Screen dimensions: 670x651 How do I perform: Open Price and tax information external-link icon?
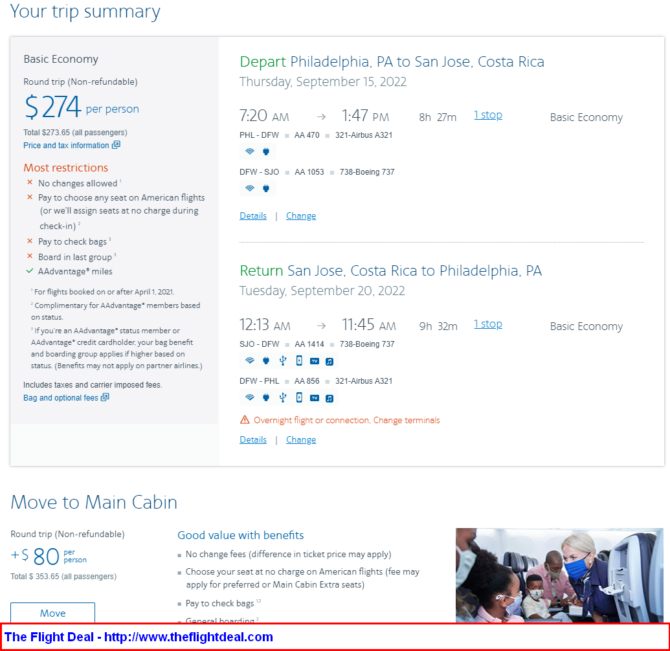(x=116, y=145)
